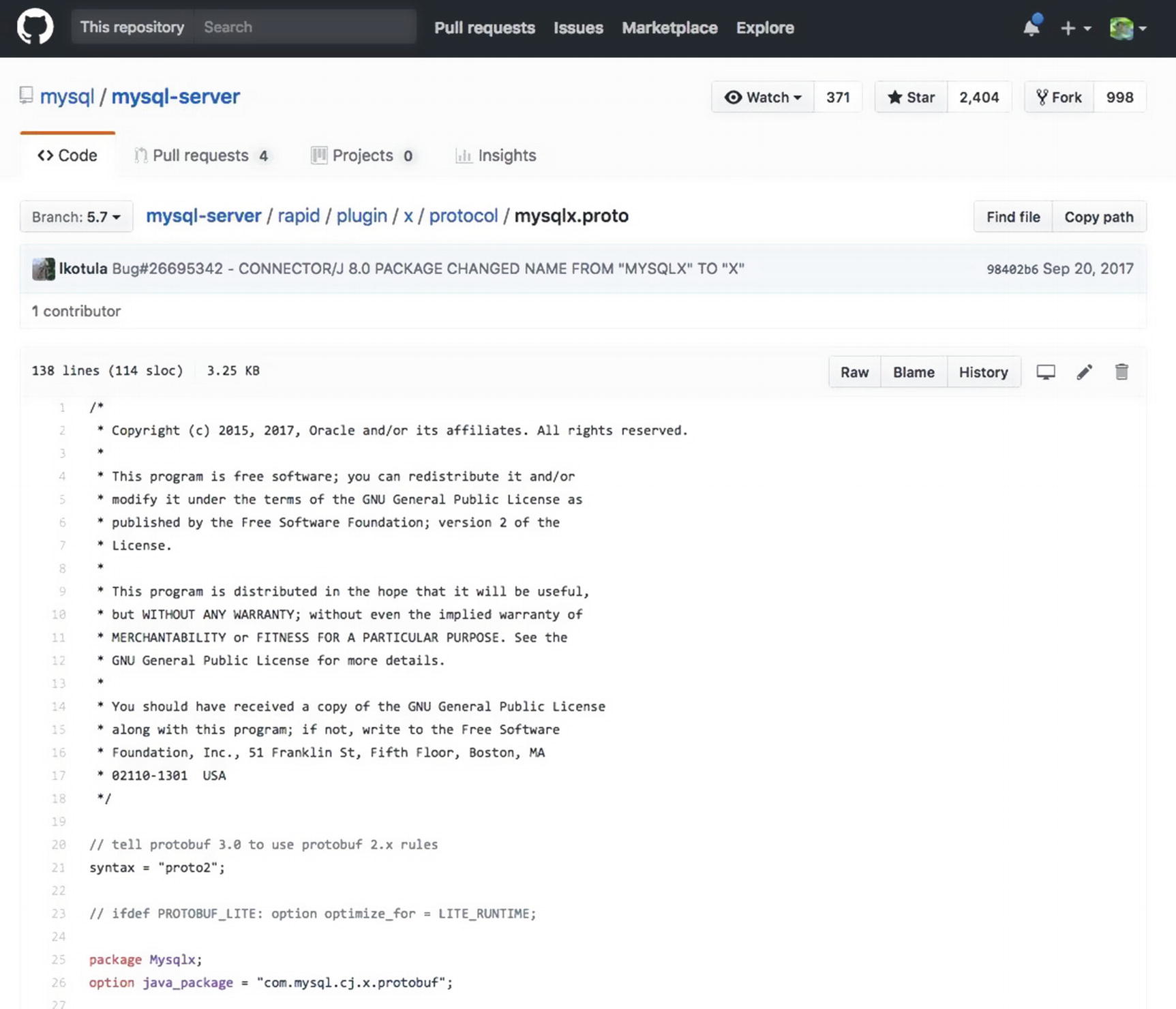Screen dimensions: 1176x1009
Task: Open Explore in top navigation
Action: coord(765,28)
